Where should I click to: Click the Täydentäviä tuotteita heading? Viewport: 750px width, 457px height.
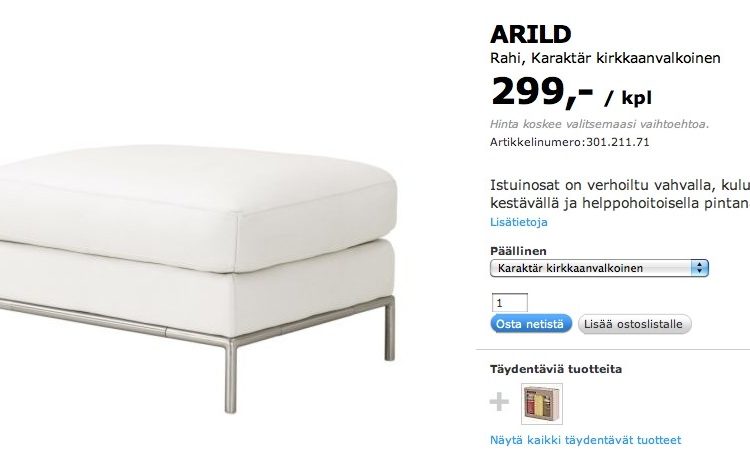coord(556,369)
